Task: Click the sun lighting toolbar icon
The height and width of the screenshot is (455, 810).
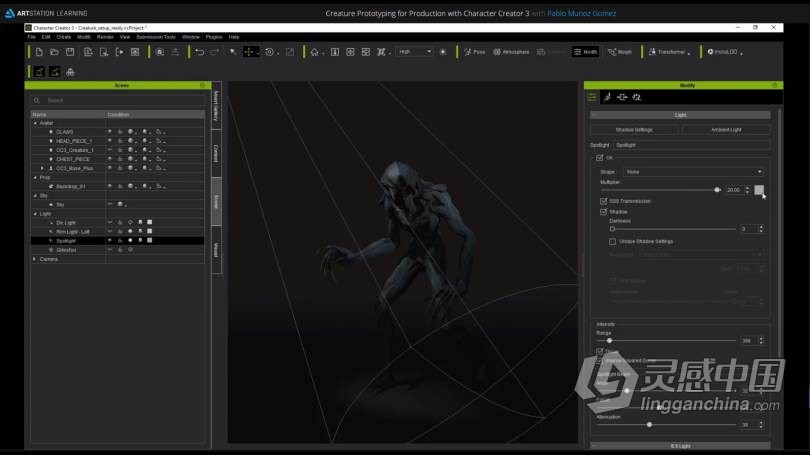Action: [x=443, y=52]
